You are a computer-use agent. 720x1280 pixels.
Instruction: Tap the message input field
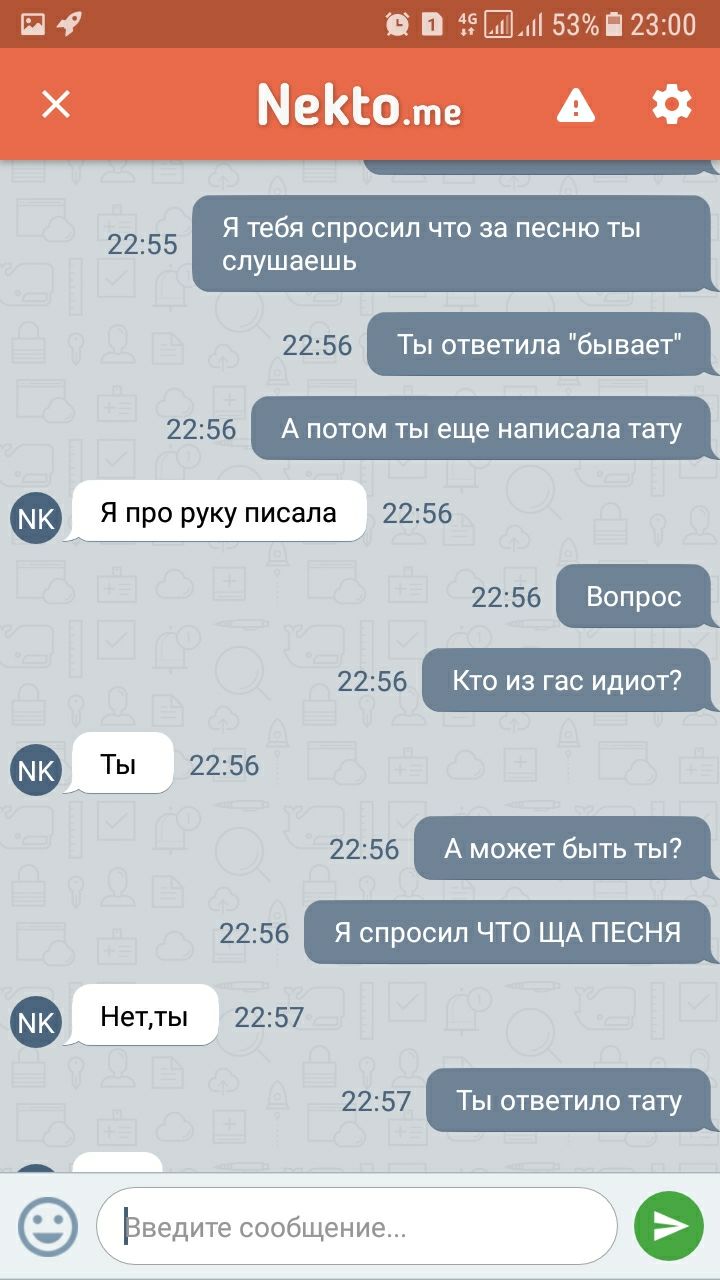(357, 1227)
